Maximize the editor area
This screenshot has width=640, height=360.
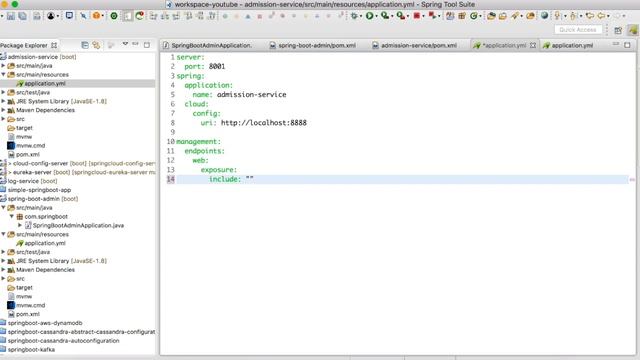pyautogui.click(x=627, y=45)
